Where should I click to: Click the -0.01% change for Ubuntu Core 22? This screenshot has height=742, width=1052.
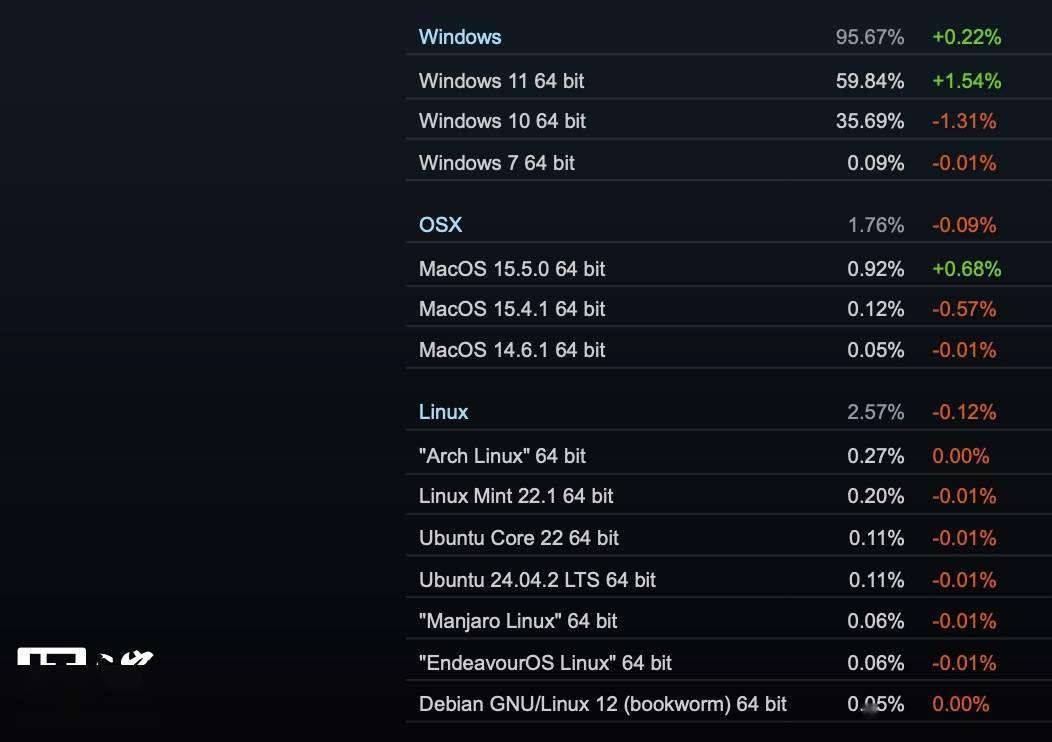(x=964, y=538)
